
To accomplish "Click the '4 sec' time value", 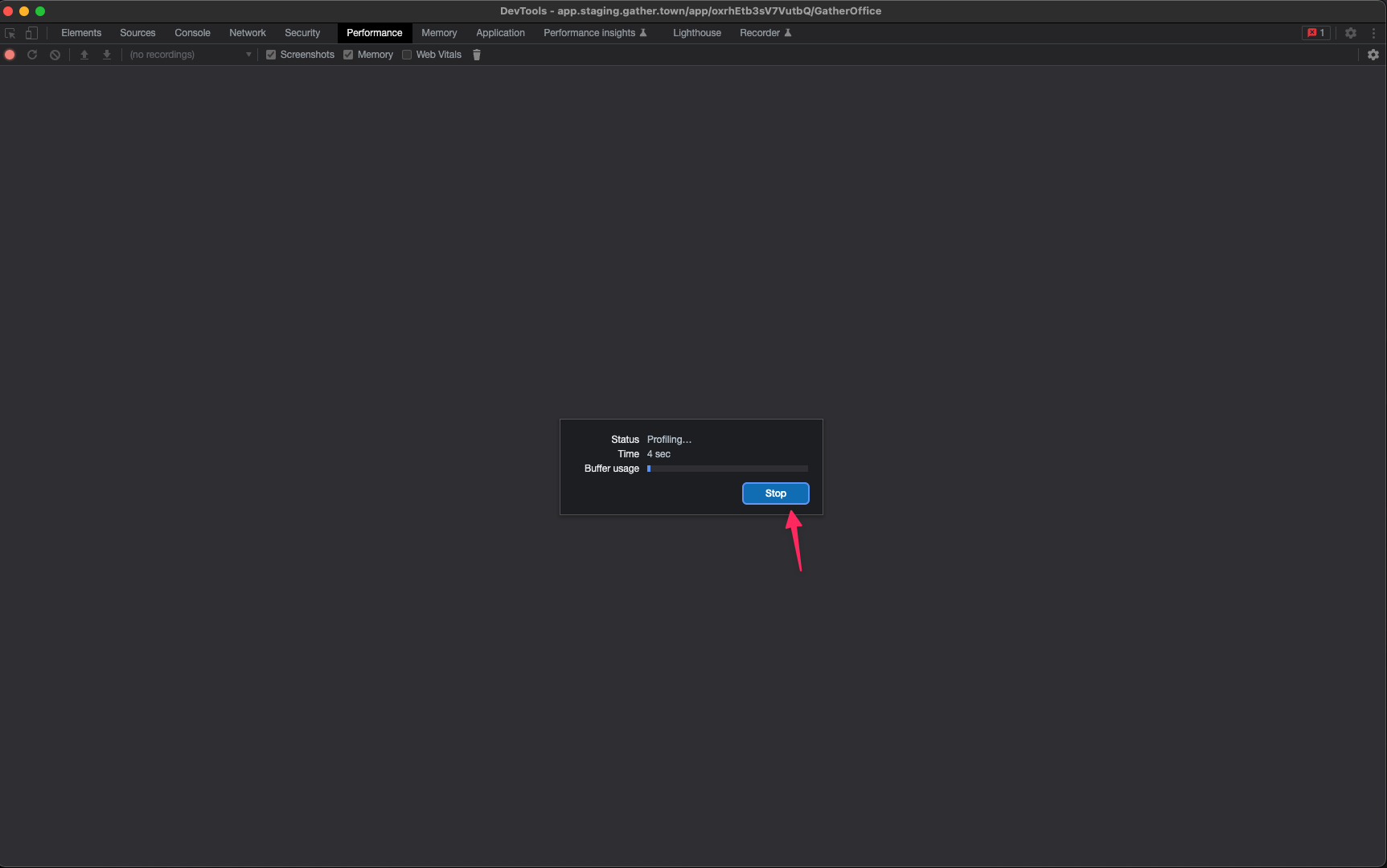I will (659, 454).
